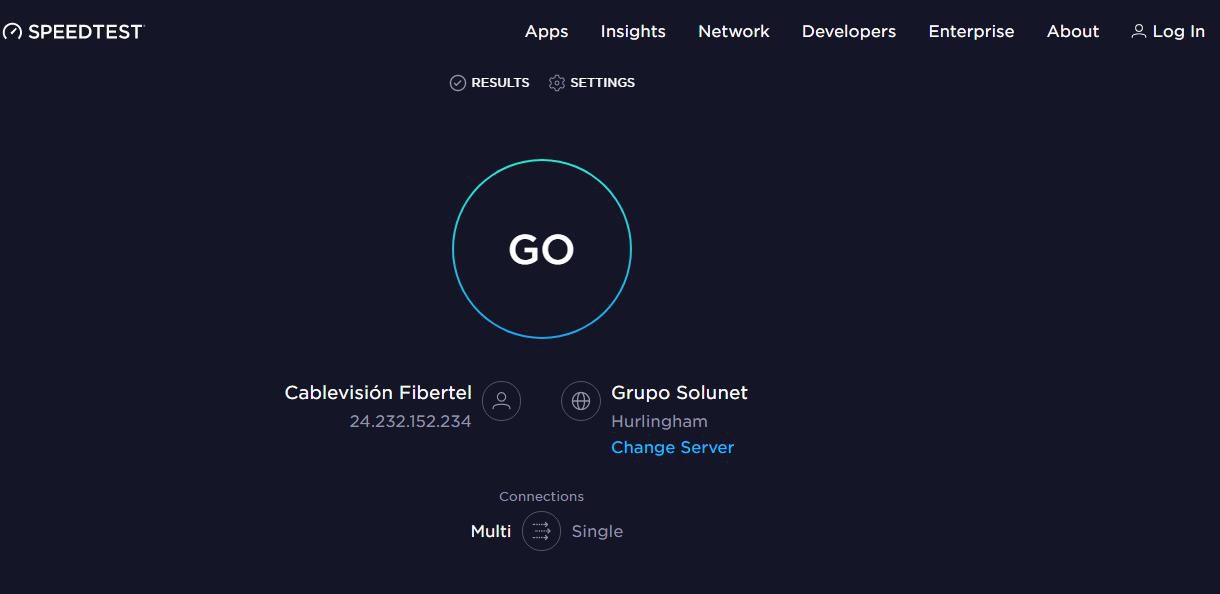The height and width of the screenshot is (594, 1220).
Task: Click the Results checkmark icon
Action: coord(458,83)
